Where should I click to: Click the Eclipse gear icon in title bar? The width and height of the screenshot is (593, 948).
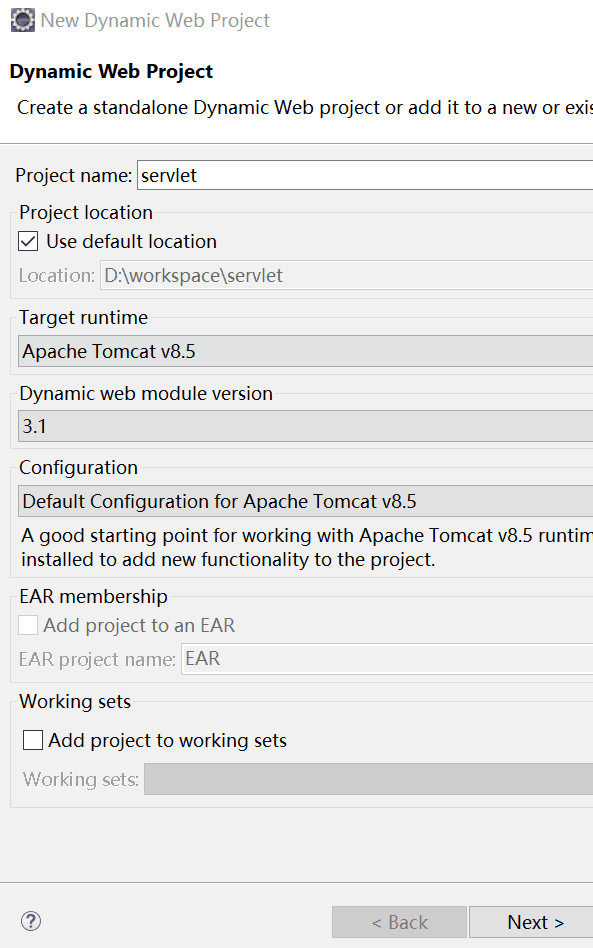[23, 20]
